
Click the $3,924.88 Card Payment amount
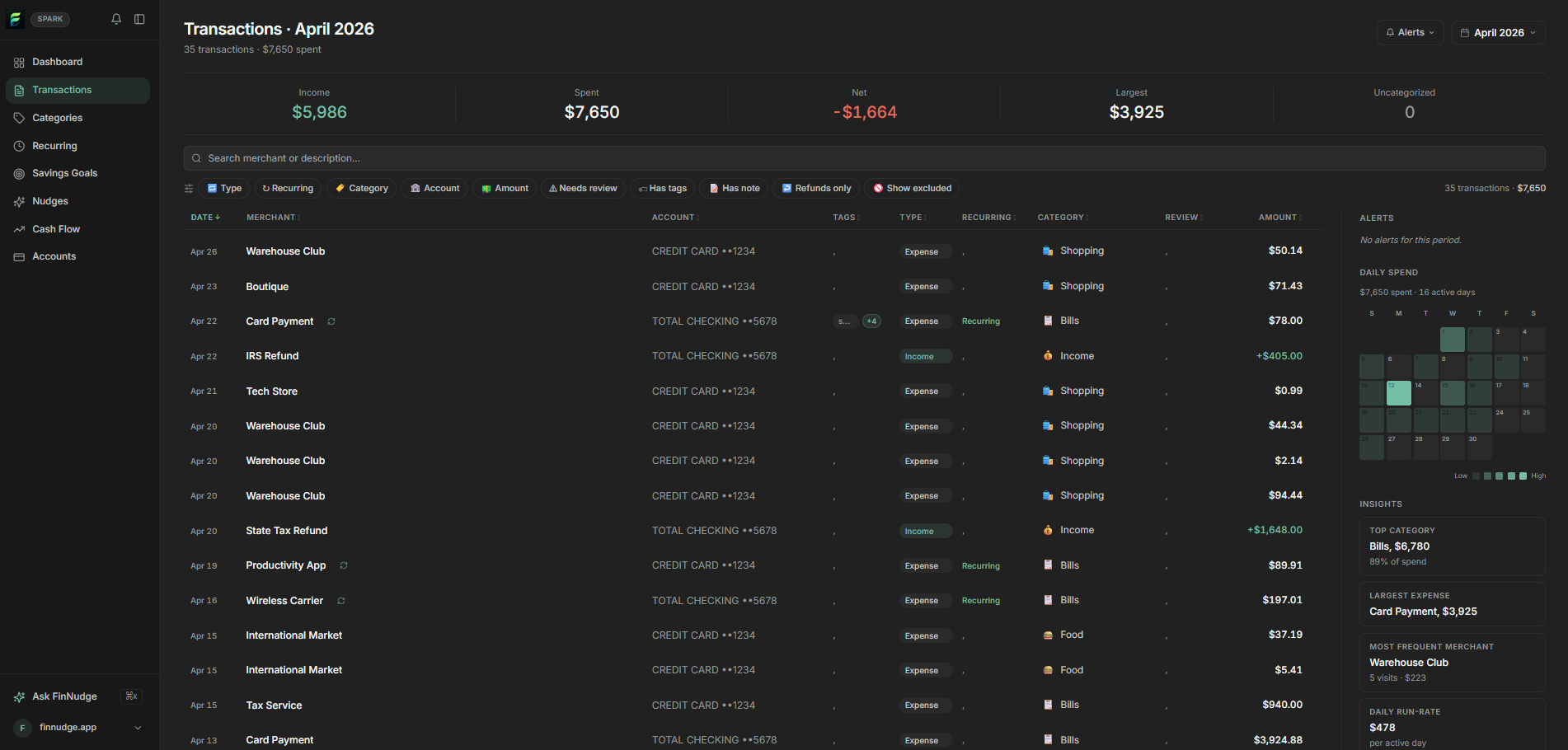[1278, 740]
